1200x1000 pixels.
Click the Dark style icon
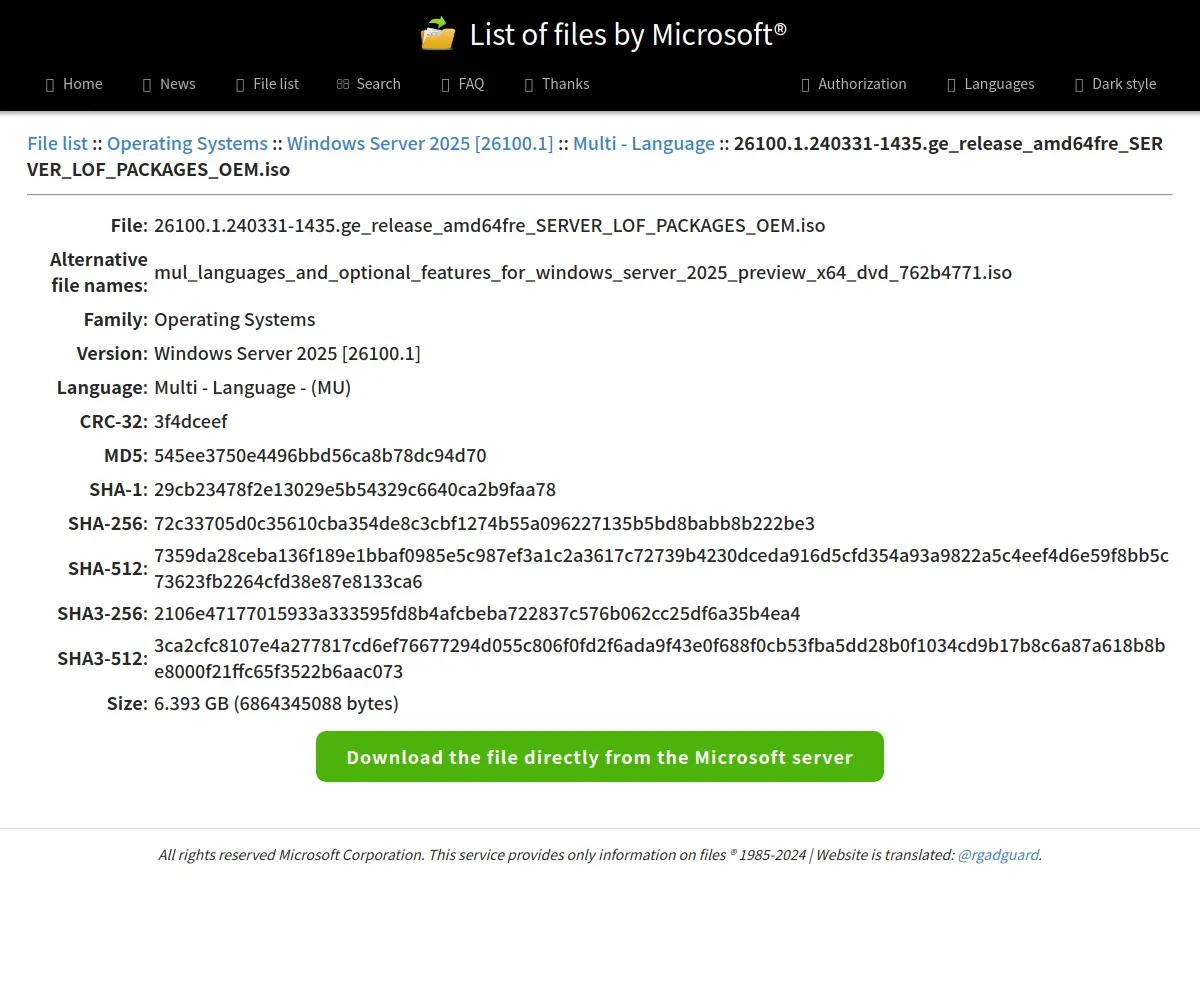tap(1079, 85)
